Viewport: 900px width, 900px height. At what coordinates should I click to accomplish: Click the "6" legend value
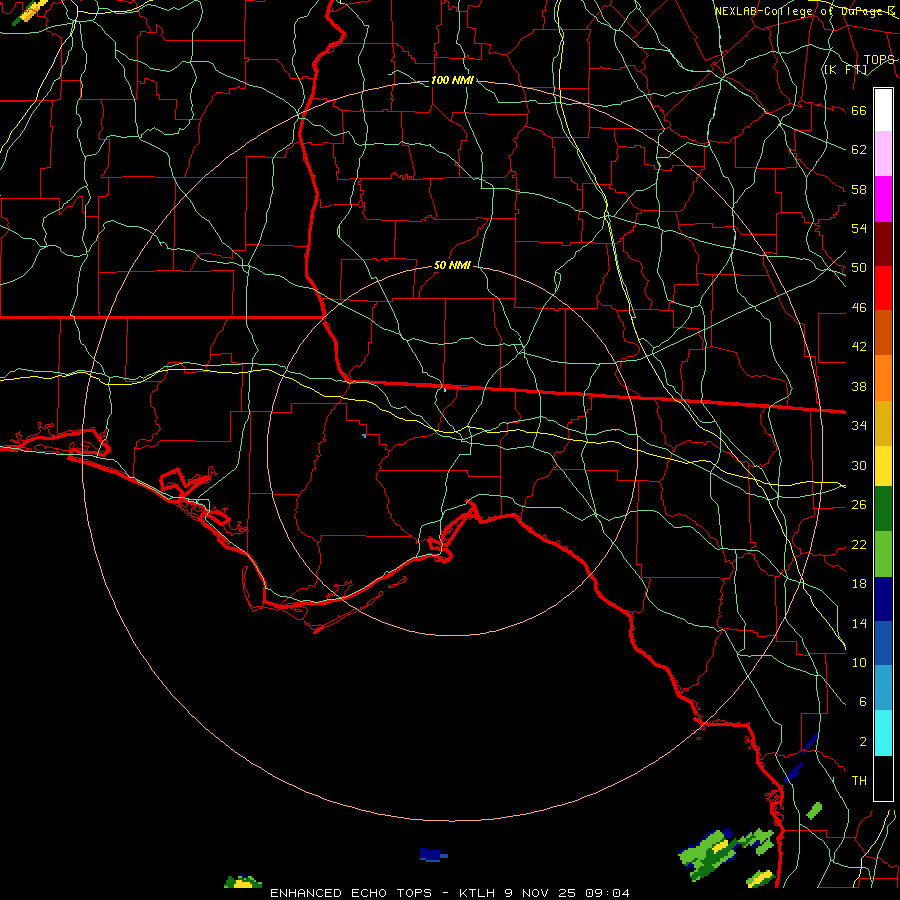pyautogui.click(x=862, y=702)
